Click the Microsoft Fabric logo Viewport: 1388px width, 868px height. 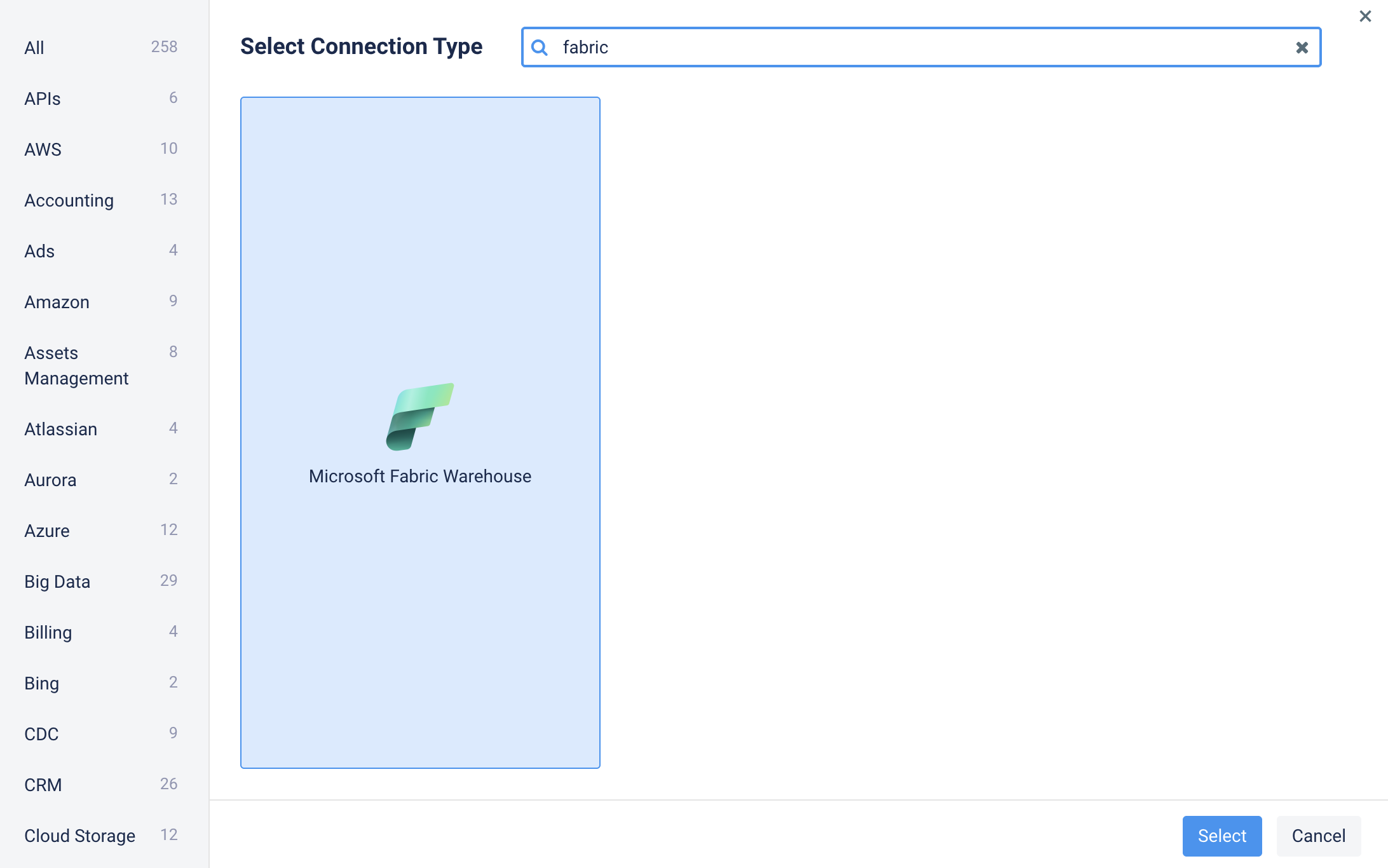[420, 416]
